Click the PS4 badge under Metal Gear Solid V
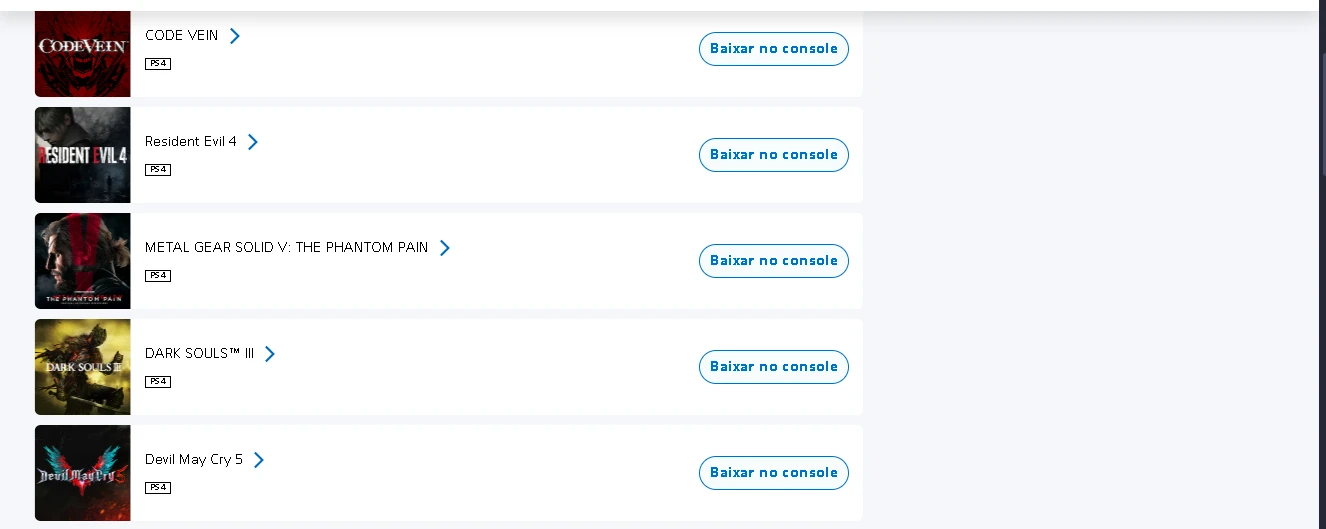 pyautogui.click(x=158, y=276)
